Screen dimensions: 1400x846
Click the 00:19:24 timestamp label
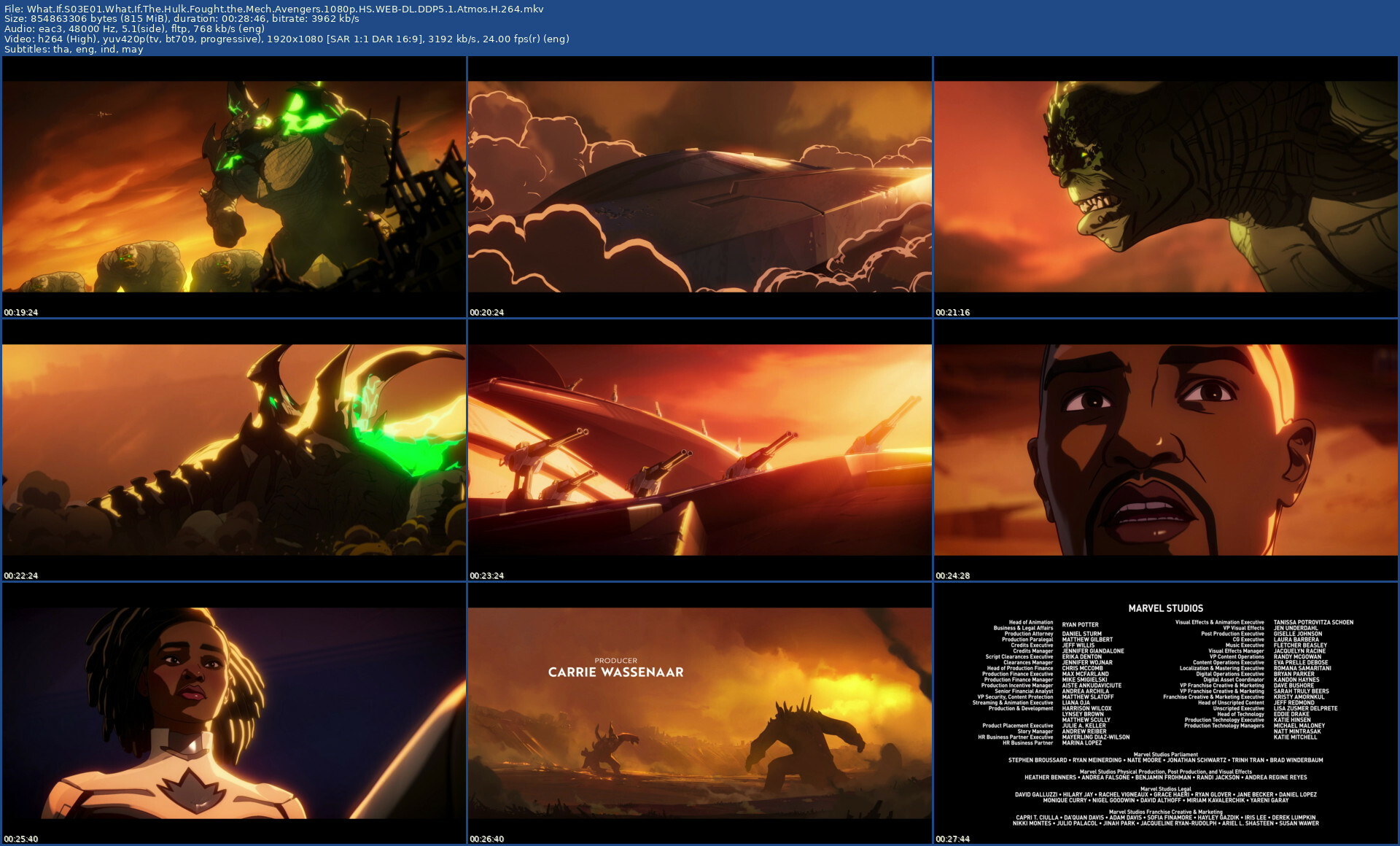coord(21,312)
